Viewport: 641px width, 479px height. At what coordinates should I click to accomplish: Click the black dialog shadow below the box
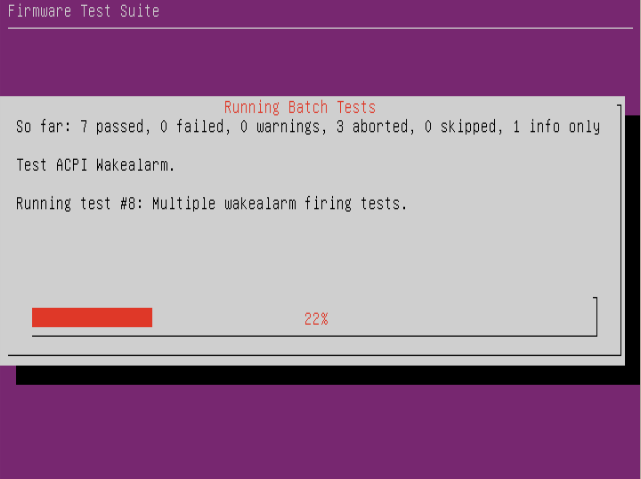pos(320,375)
